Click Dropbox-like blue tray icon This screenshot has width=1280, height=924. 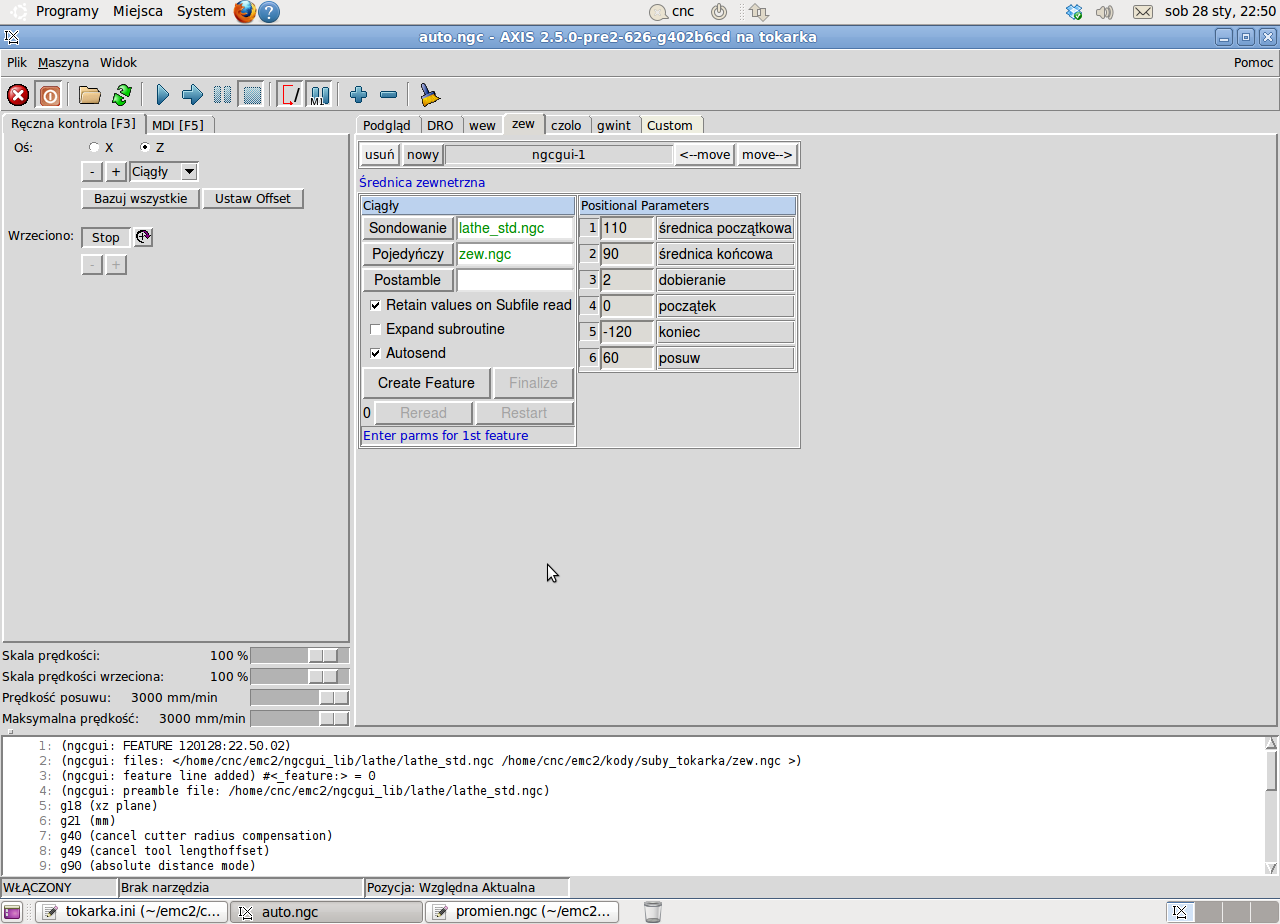(1074, 12)
